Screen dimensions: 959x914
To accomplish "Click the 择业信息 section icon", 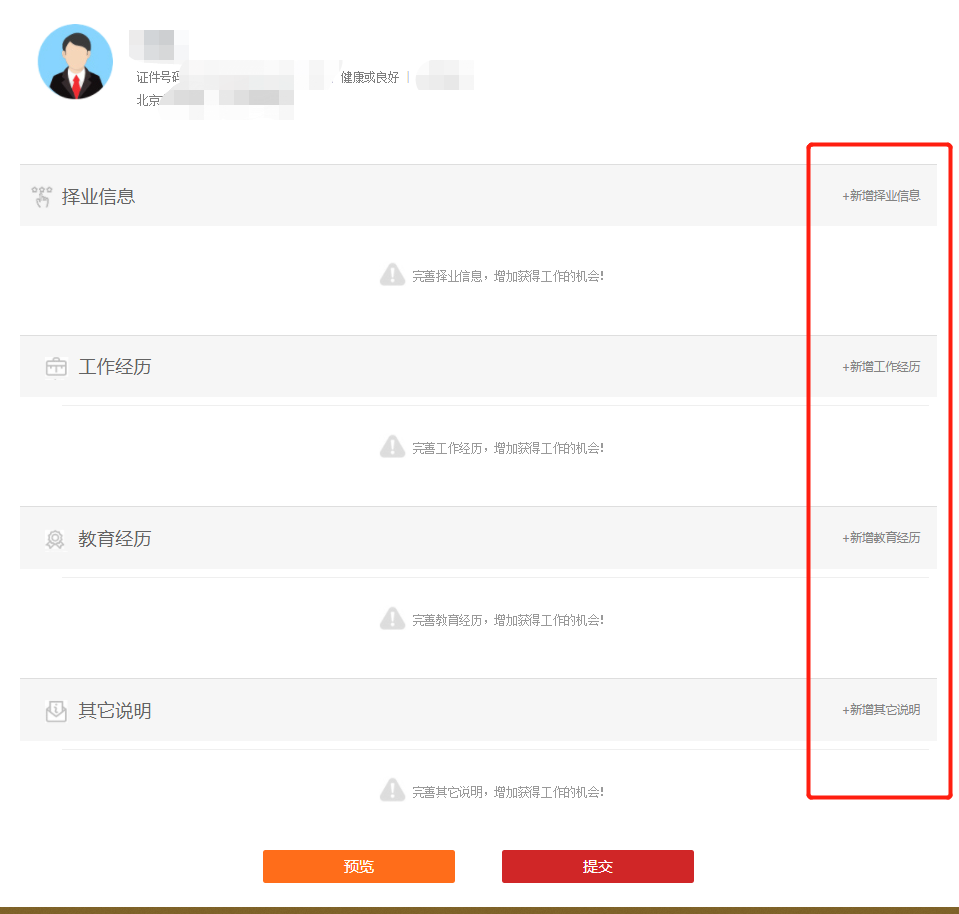I will click(x=42, y=195).
